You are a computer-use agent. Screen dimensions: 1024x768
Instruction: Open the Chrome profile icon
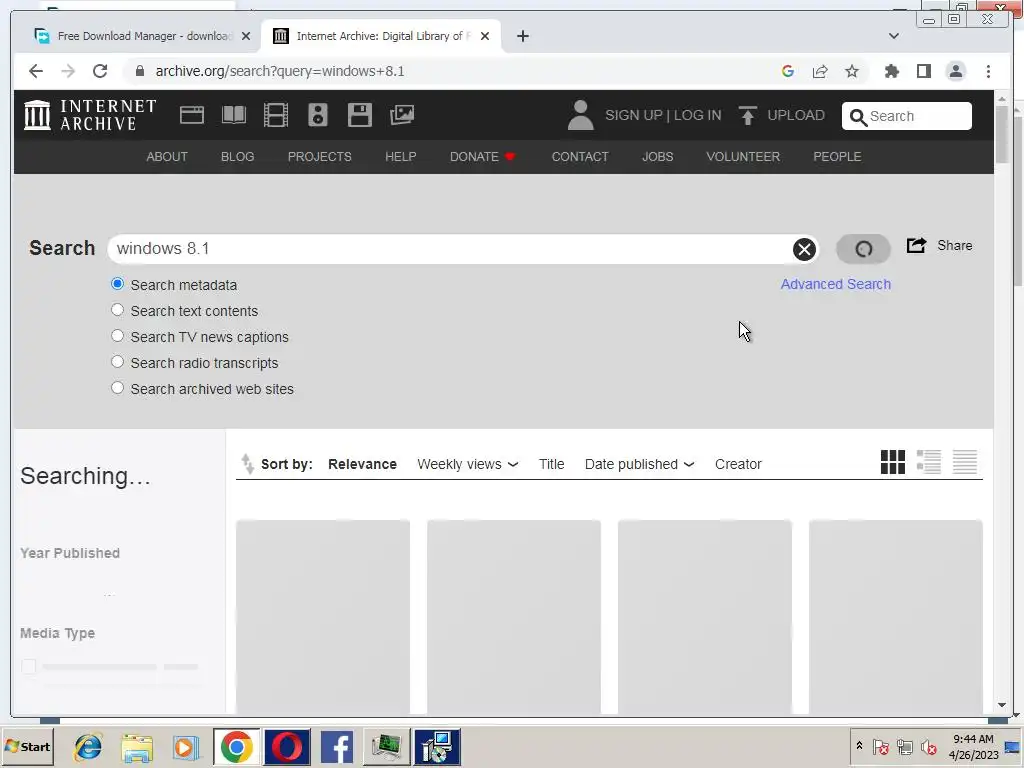(x=955, y=71)
